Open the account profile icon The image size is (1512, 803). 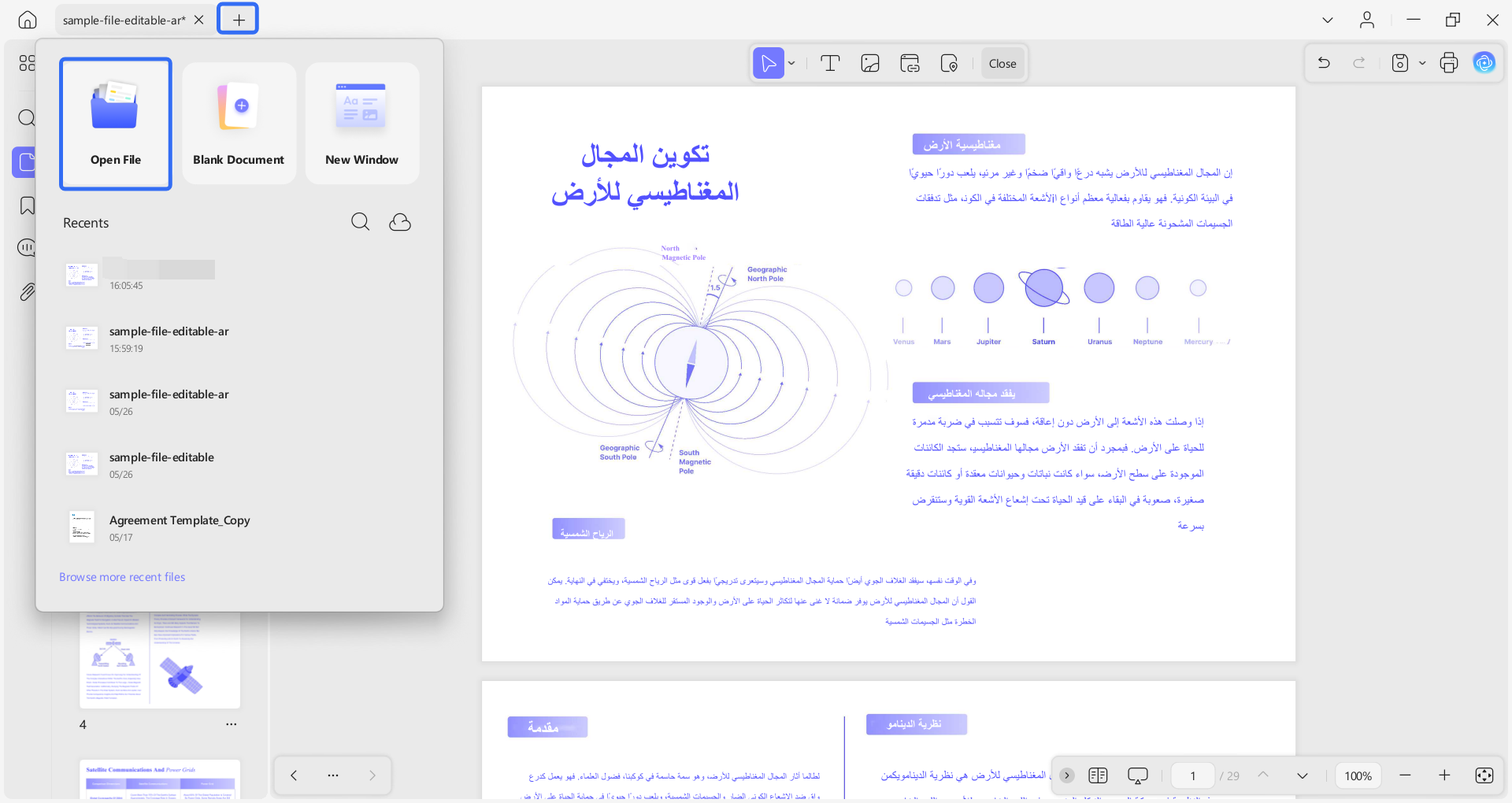1367,20
